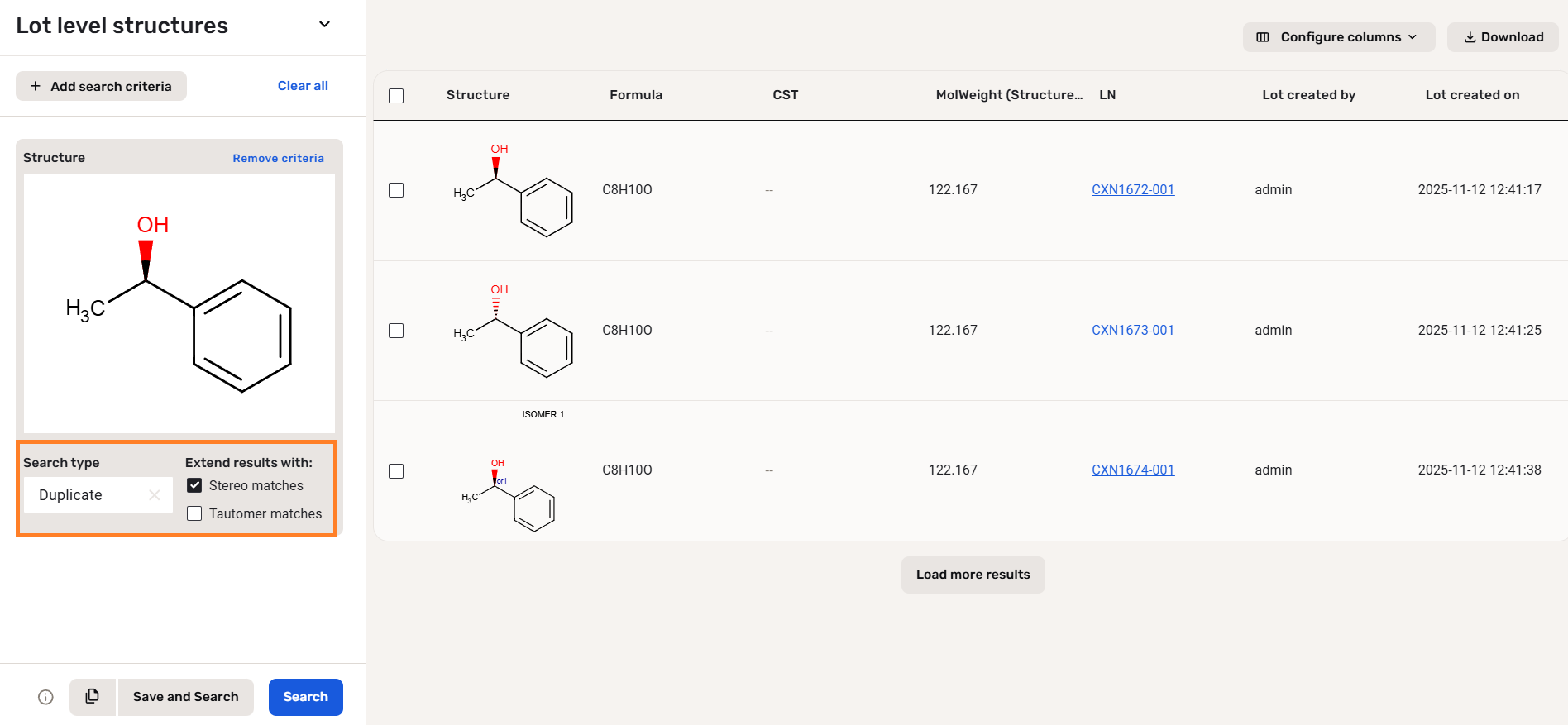Select the row checkbox for CXN1672-001

click(x=396, y=190)
